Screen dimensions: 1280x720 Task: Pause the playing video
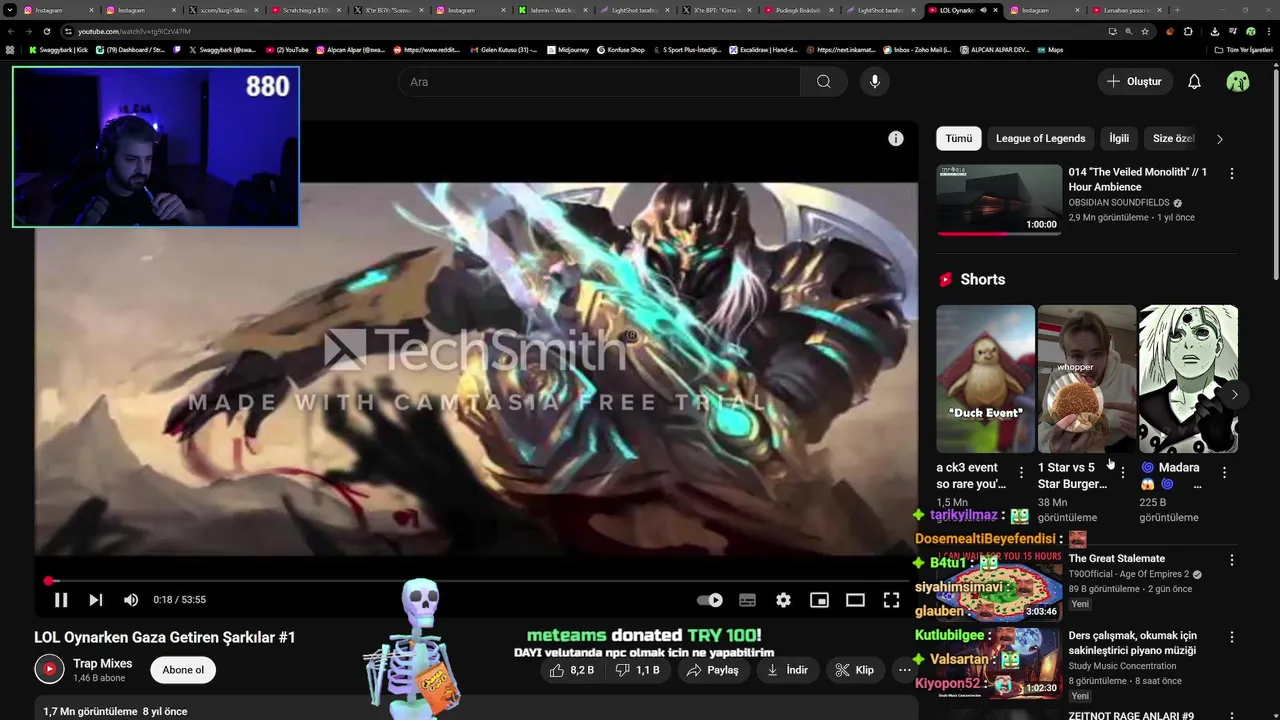click(x=60, y=600)
